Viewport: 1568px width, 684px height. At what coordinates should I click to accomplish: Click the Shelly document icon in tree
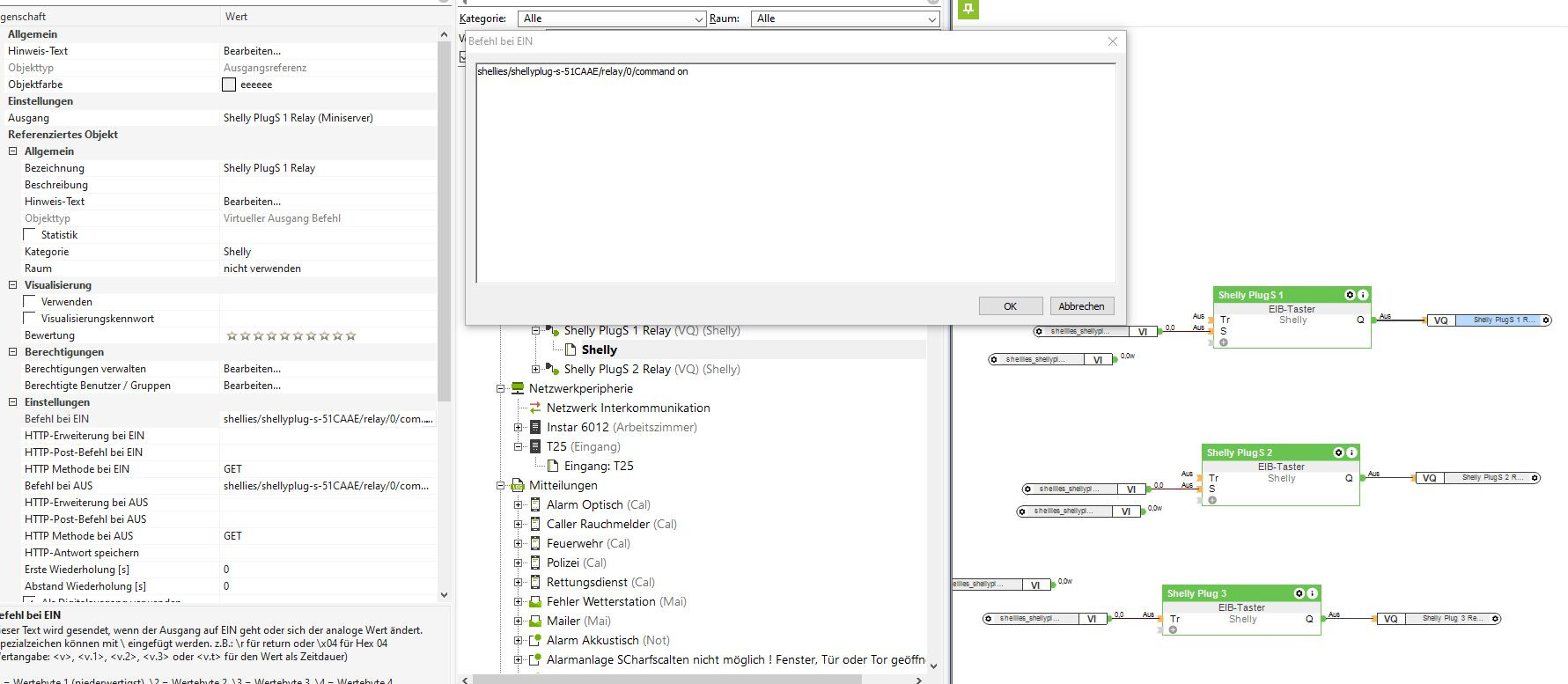pyautogui.click(x=571, y=350)
